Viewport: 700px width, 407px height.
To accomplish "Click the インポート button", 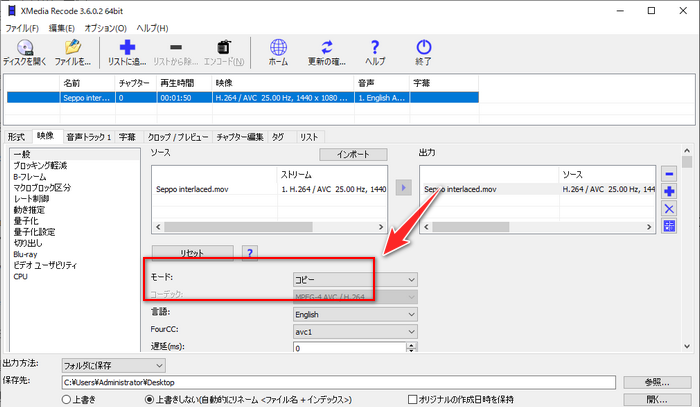I will (352, 154).
